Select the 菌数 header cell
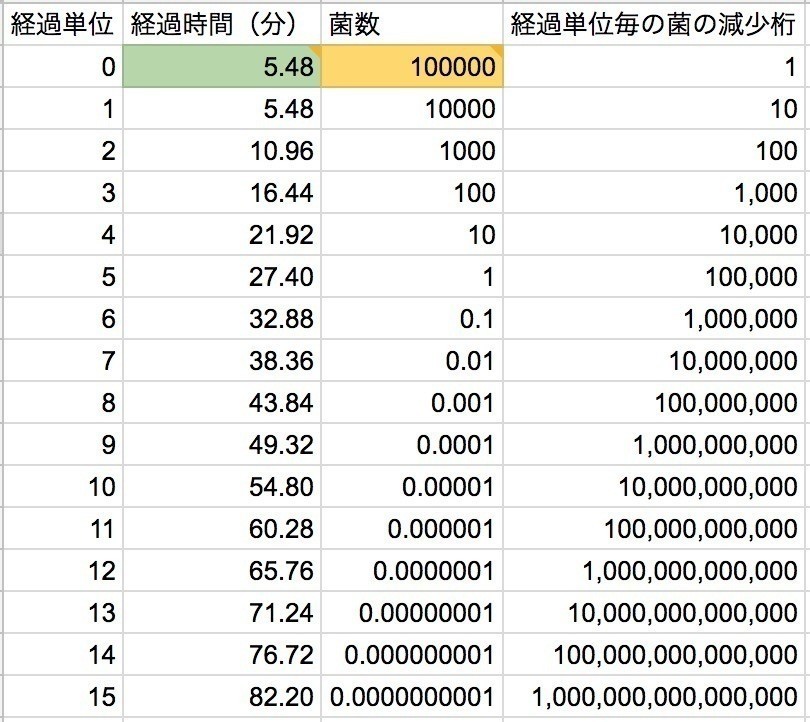The width and height of the screenshot is (810, 722). [x=412, y=24]
